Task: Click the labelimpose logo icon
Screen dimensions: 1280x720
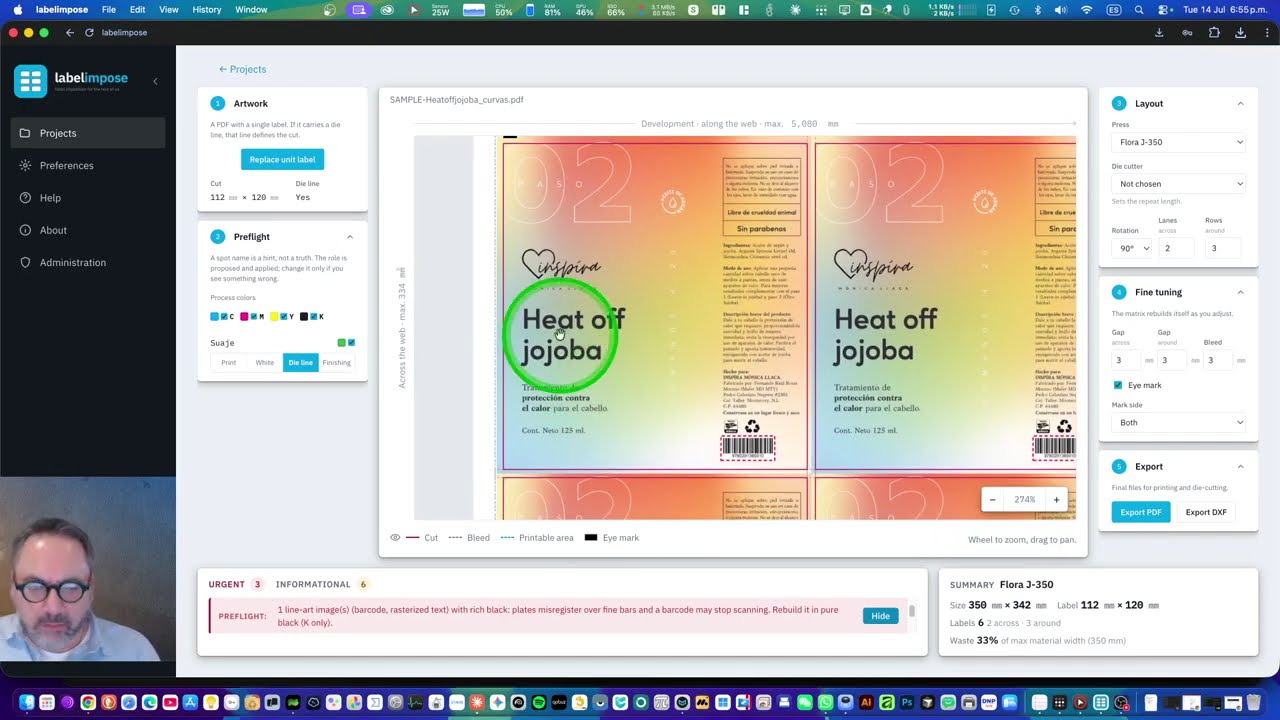Action: pyautogui.click(x=30, y=81)
